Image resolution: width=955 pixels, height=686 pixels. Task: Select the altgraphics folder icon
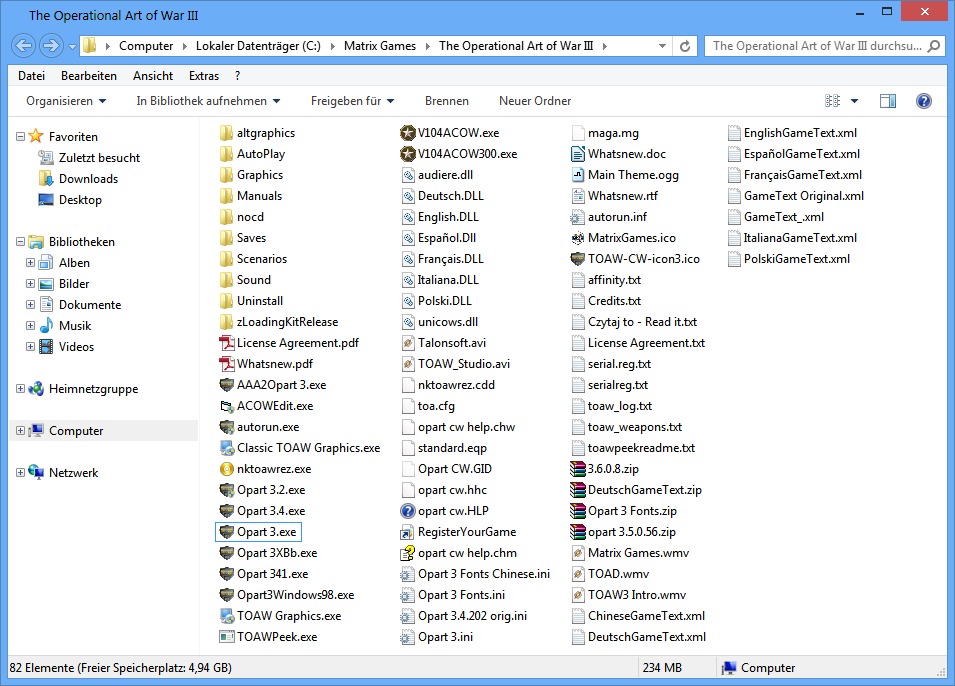click(227, 133)
